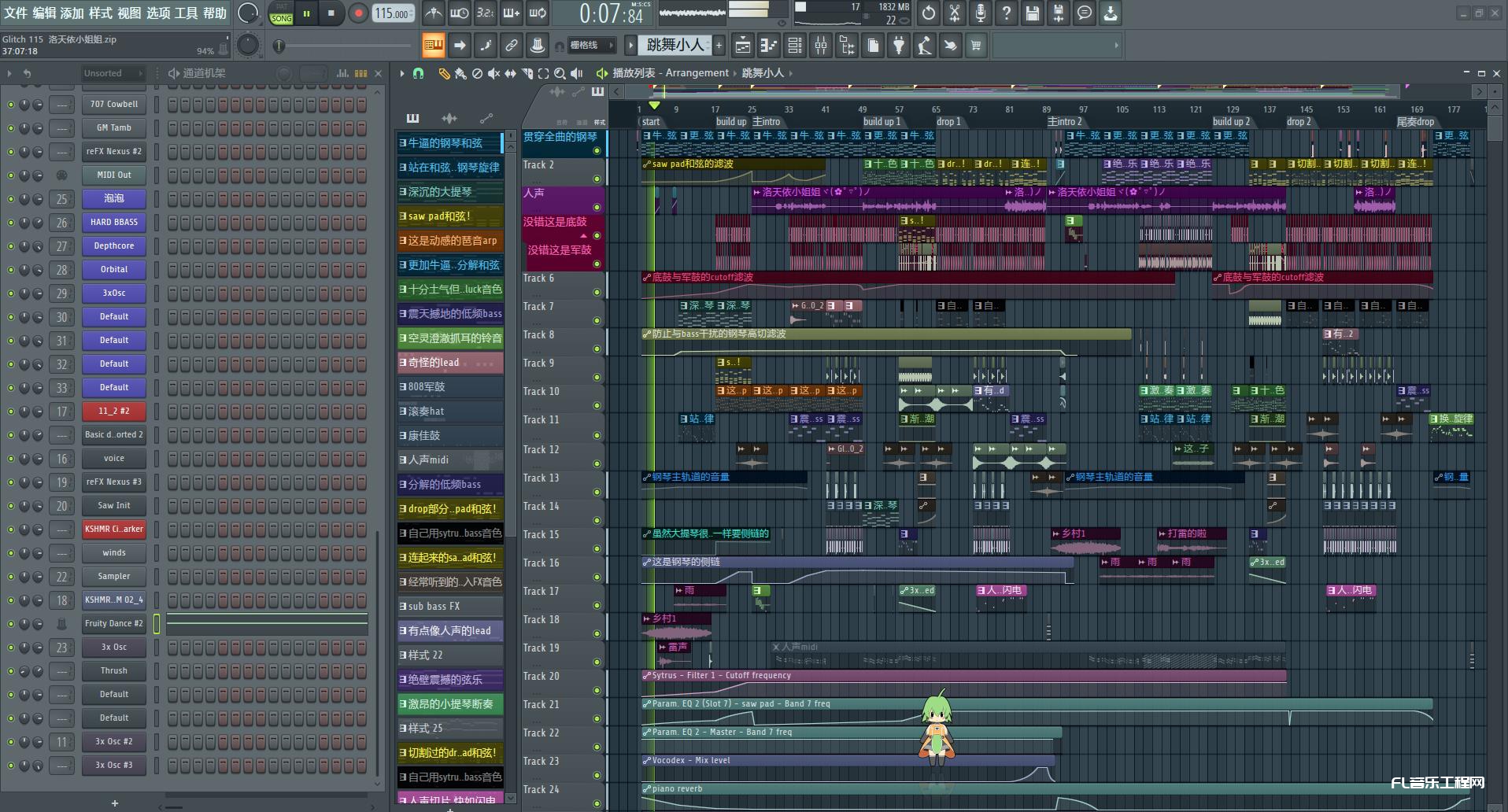Pause playback with the pause button
This screenshot has width=1508, height=812.
pyautogui.click(x=306, y=13)
